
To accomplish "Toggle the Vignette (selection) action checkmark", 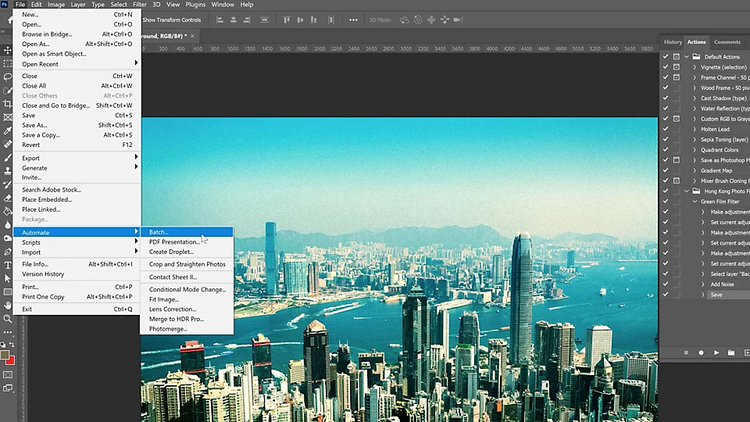I will click(666, 67).
